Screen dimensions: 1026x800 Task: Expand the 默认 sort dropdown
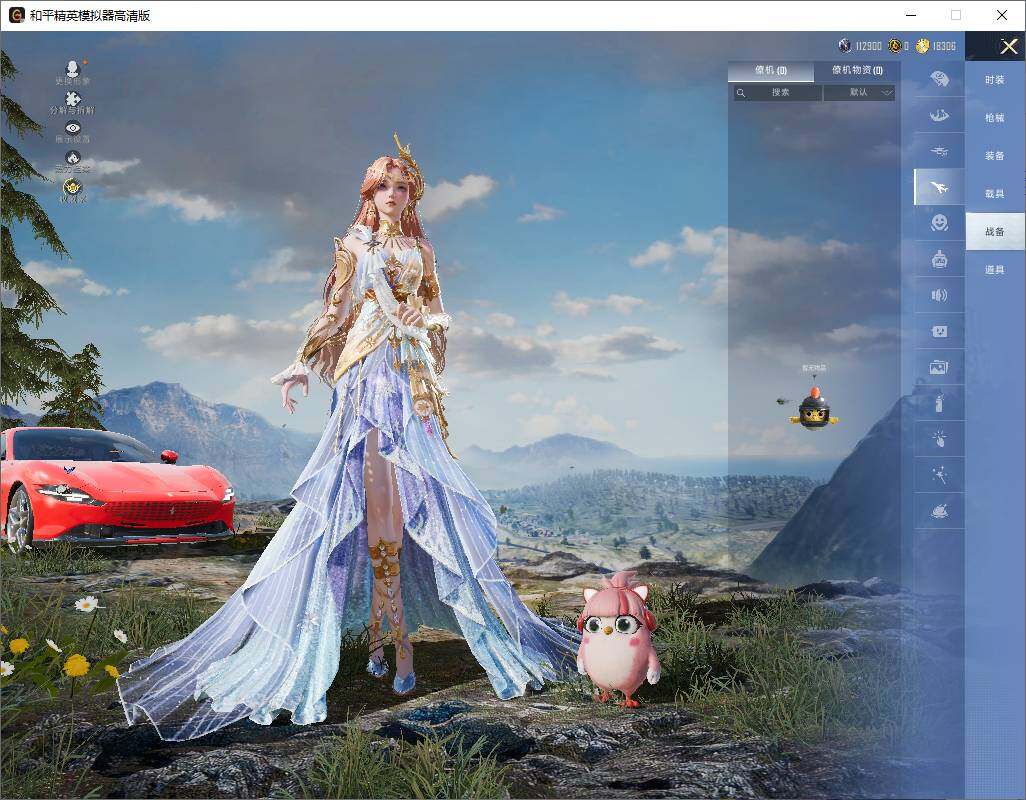click(x=859, y=93)
